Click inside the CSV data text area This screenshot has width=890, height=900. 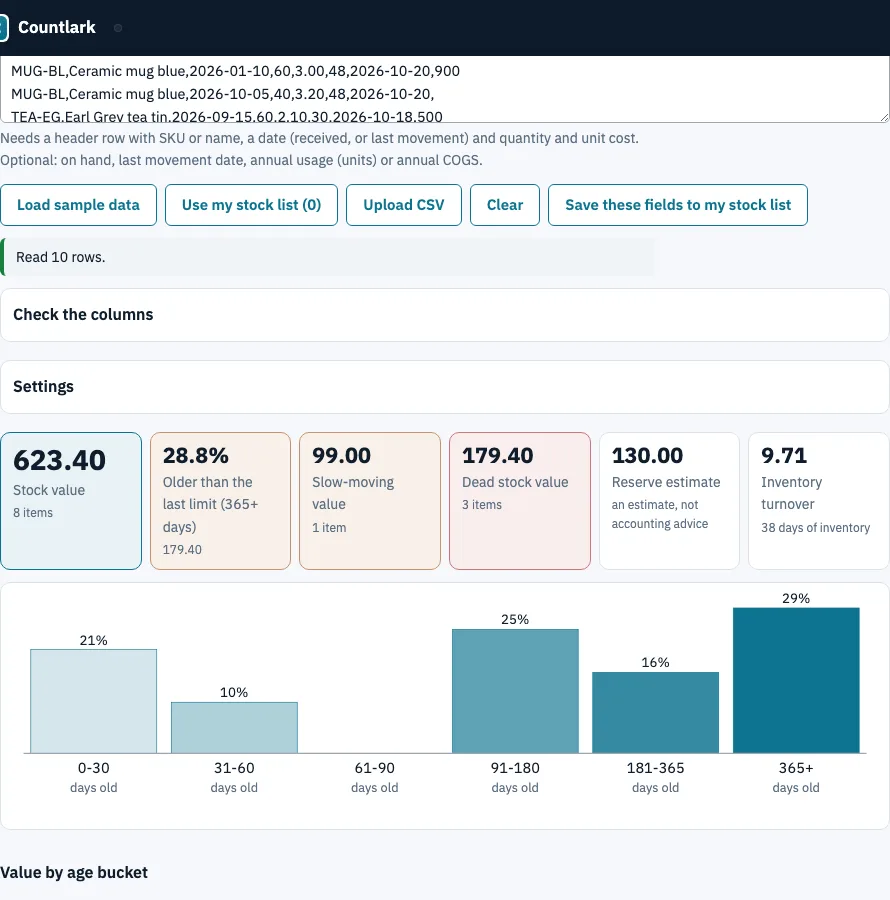pos(445,89)
